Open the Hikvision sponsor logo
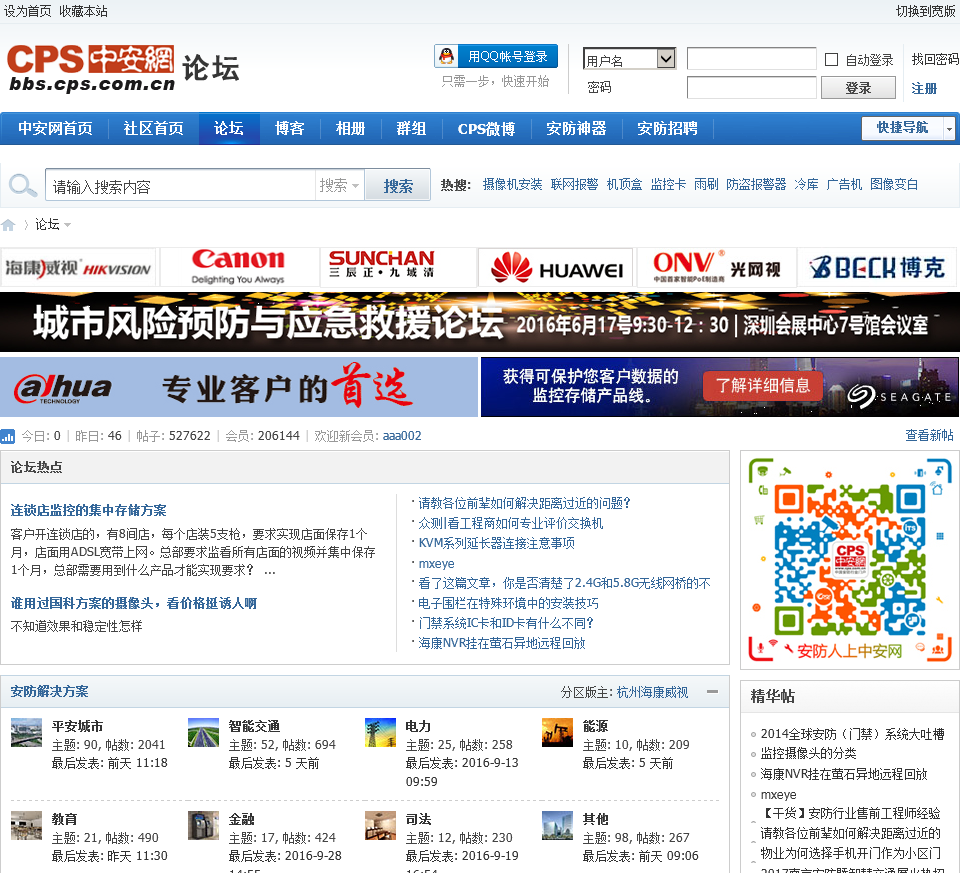The width and height of the screenshot is (960, 873). click(x=78, y=268)
